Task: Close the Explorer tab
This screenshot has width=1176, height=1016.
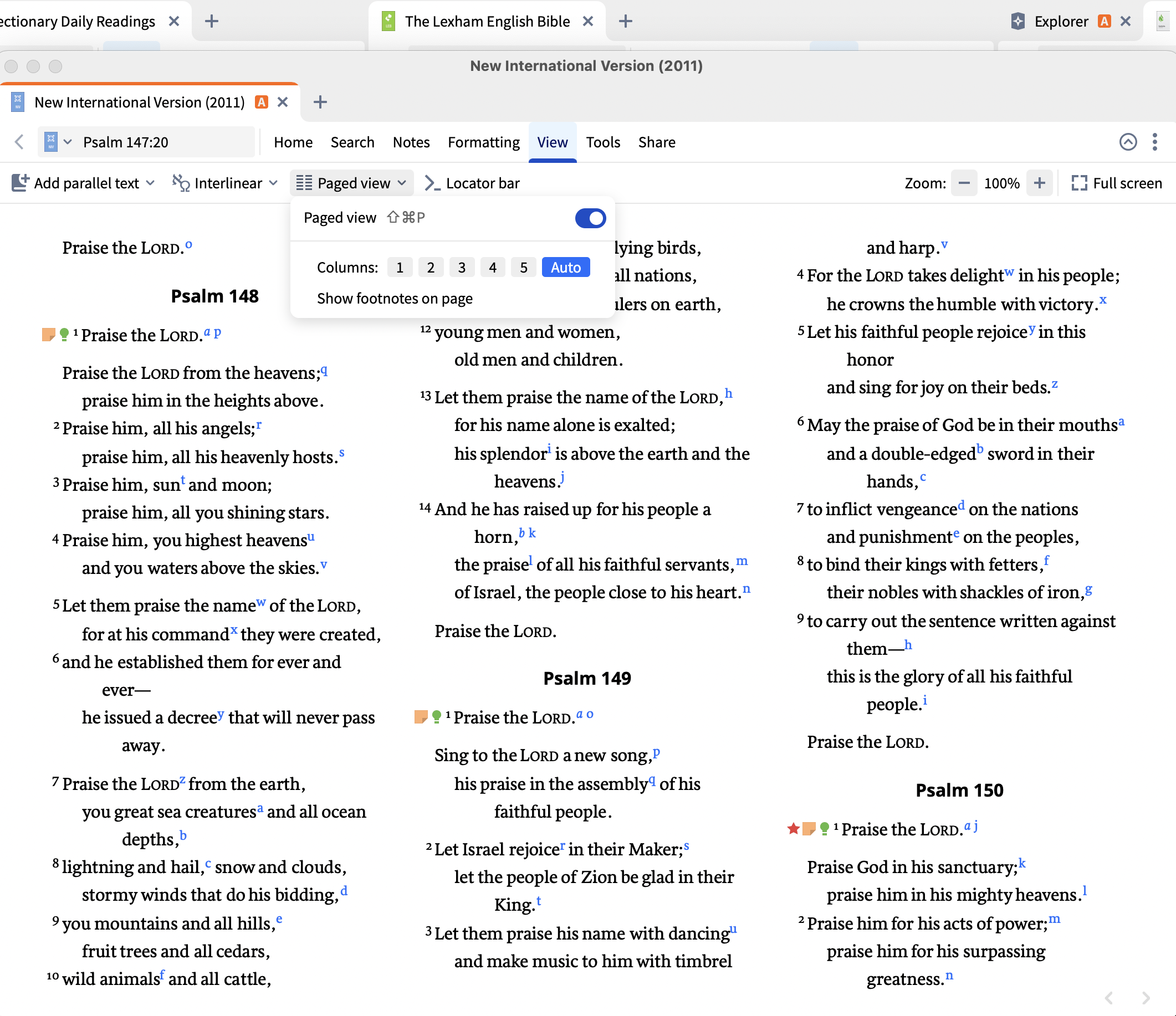Action: [x=1126, y=22]
